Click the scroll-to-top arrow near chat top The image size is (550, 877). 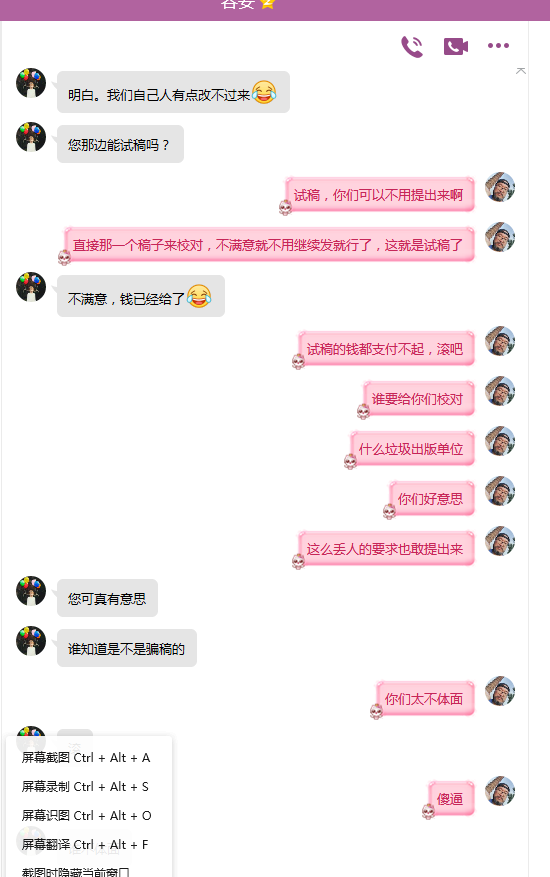coord(521,71)
